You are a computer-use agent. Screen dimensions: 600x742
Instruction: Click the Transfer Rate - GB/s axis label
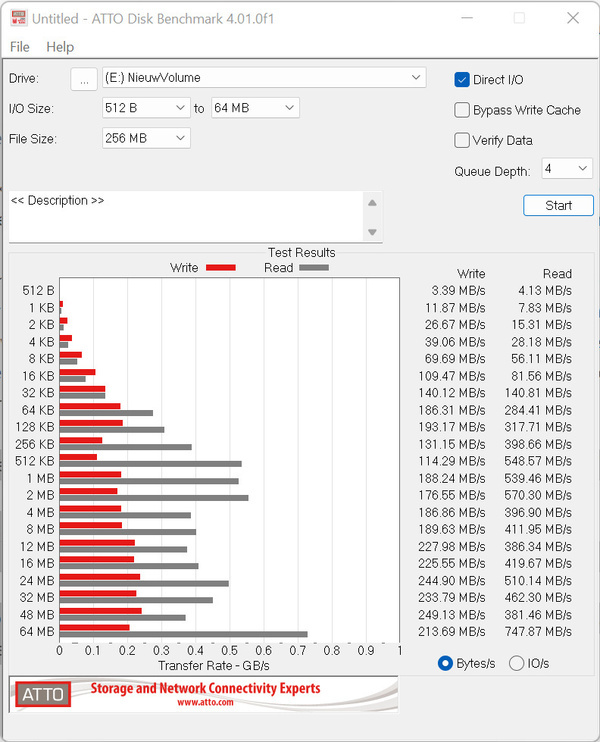pos(214,666)
